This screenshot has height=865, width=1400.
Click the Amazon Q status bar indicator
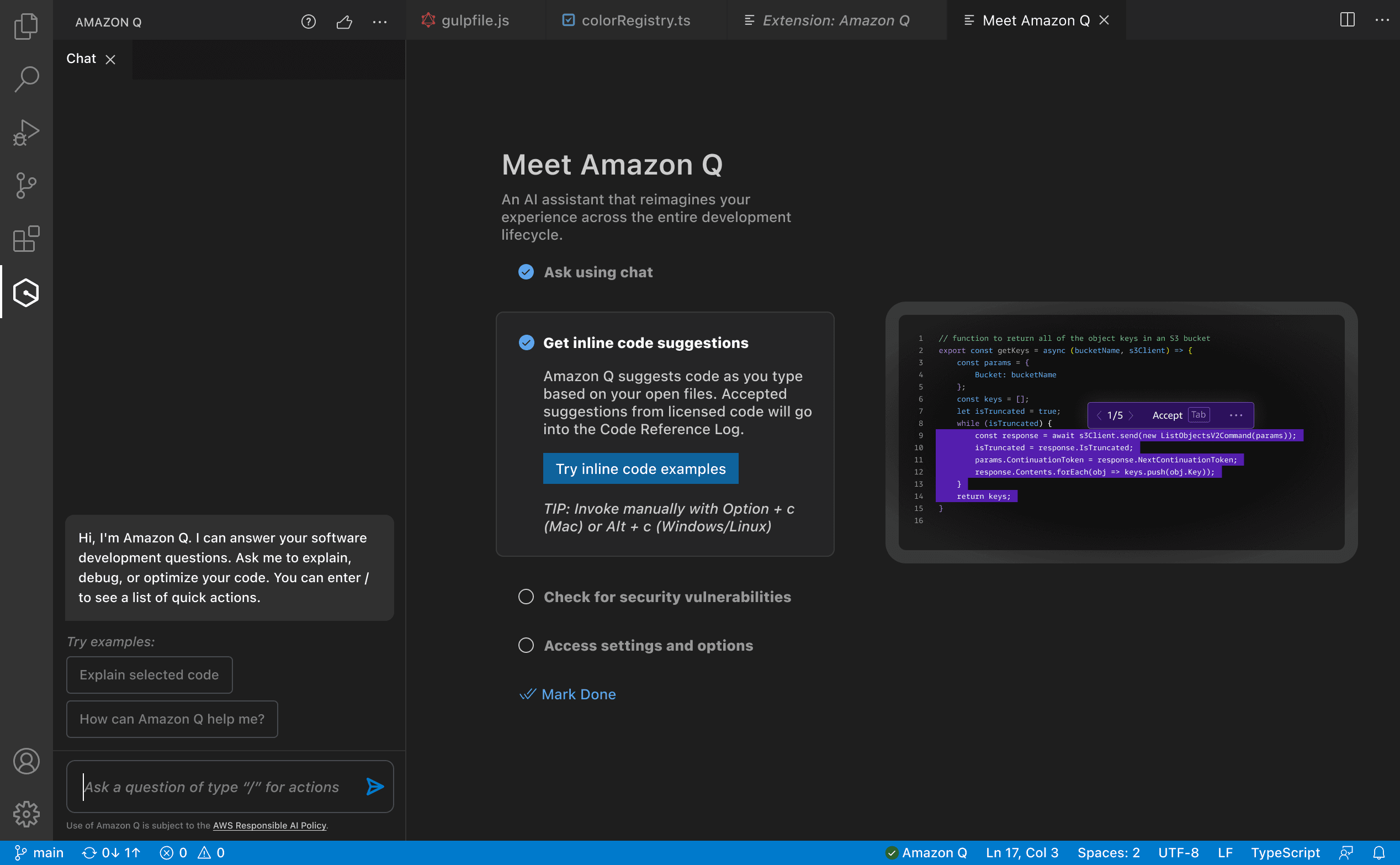point(926,853)
